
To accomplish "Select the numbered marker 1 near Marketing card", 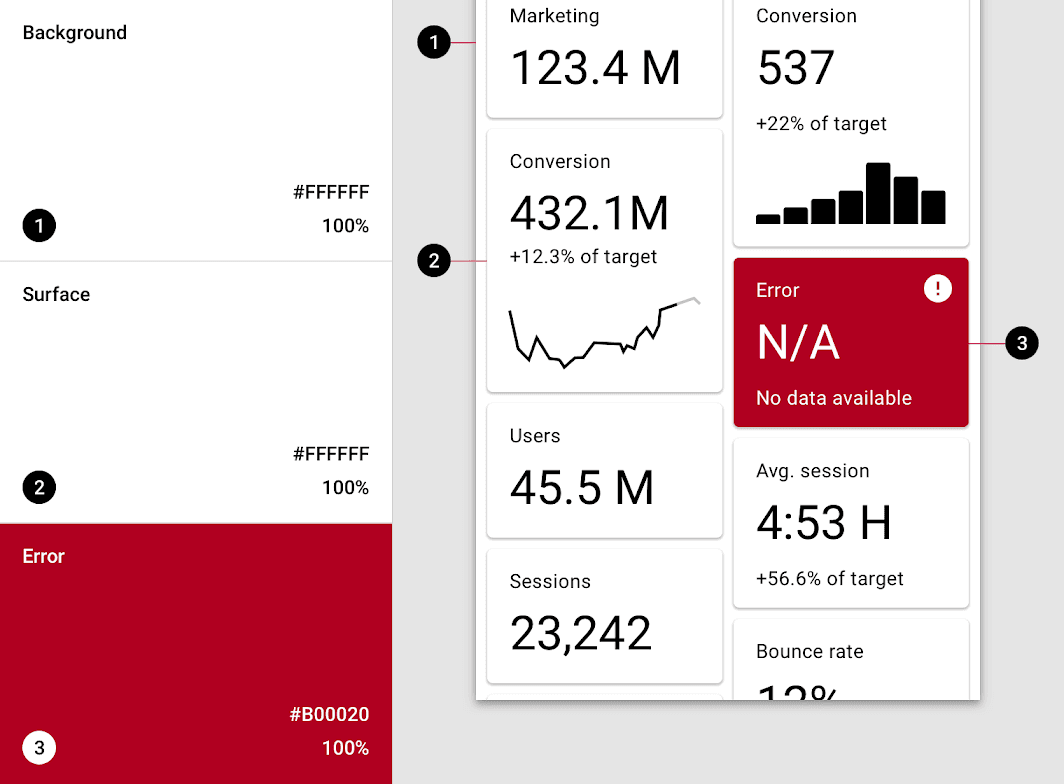I will (434, 43).
